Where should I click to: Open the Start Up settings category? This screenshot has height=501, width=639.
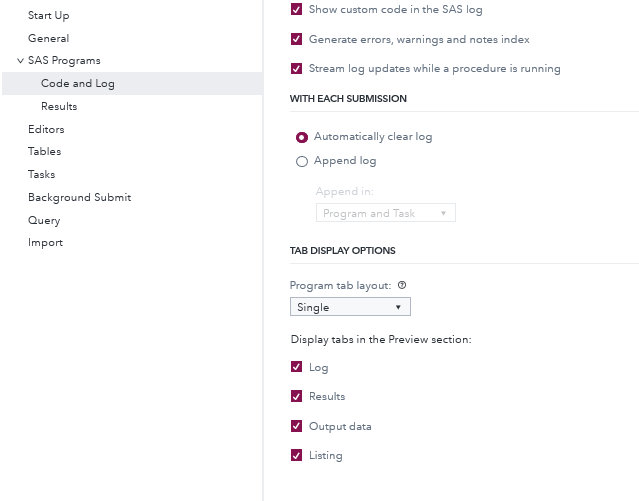(48, 16)
